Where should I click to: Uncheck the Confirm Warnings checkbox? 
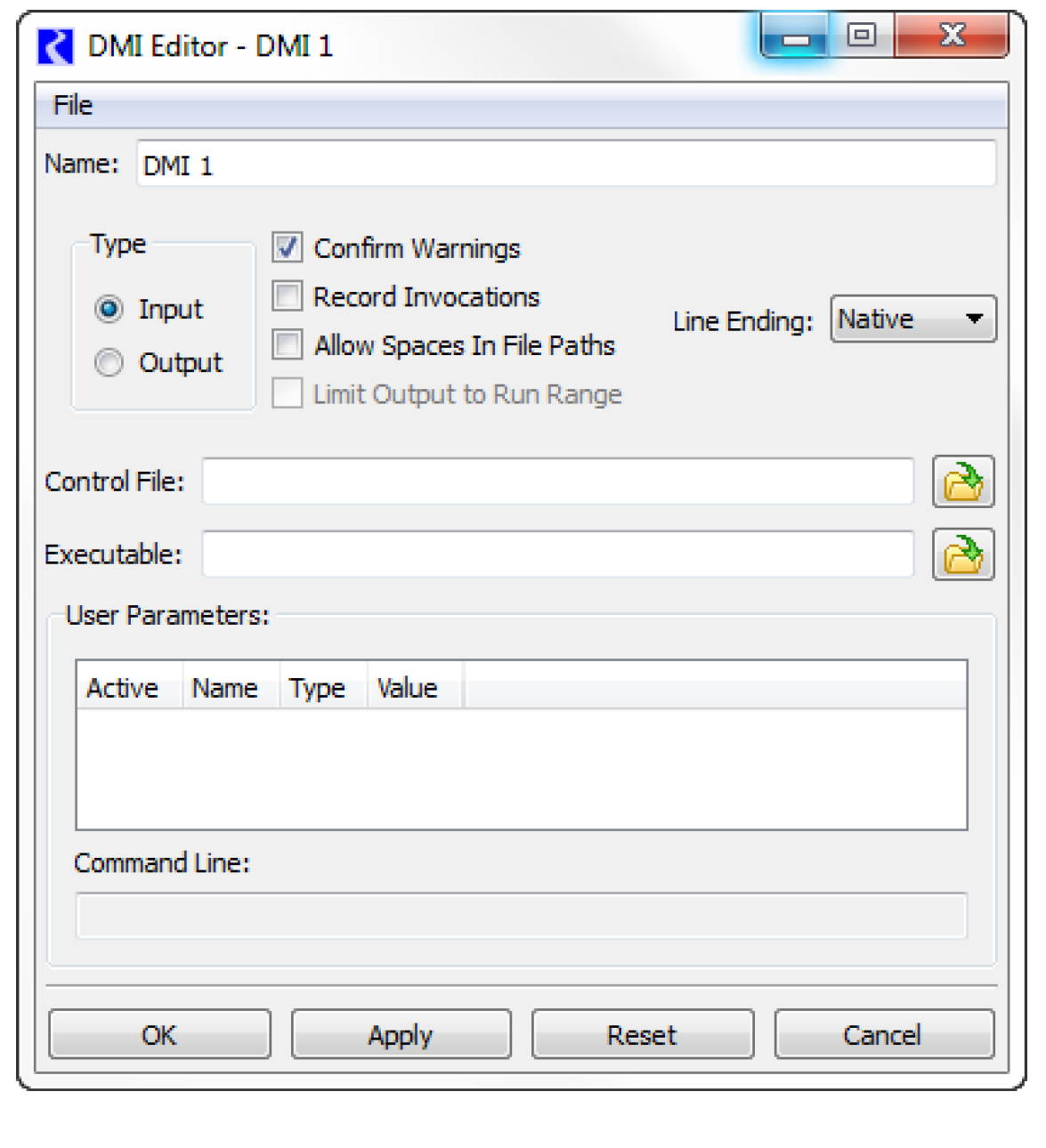(288, 247)
